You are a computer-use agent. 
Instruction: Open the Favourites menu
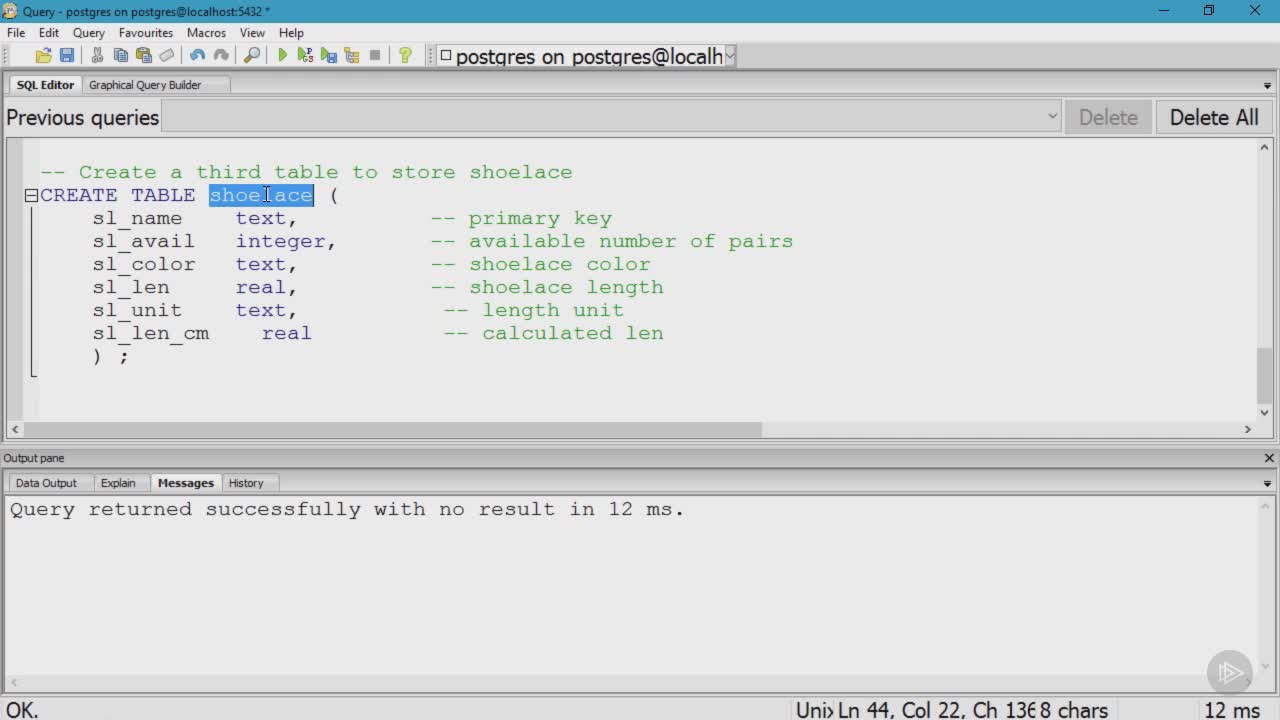tap(146, 33)
